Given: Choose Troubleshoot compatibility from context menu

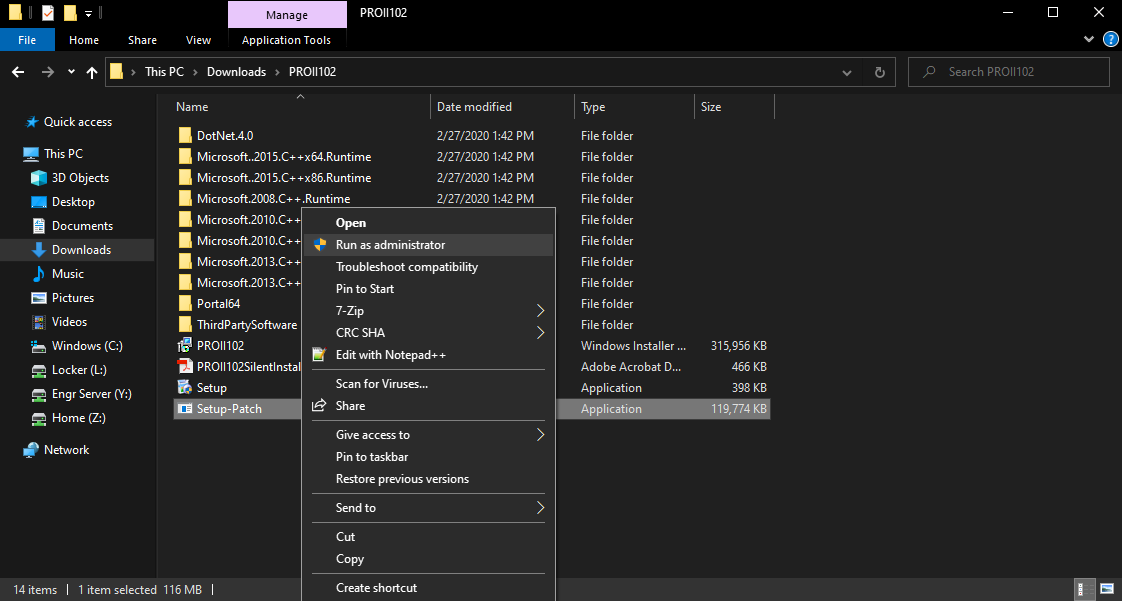Looking at the screenshot, I should [x=406, y=267].
